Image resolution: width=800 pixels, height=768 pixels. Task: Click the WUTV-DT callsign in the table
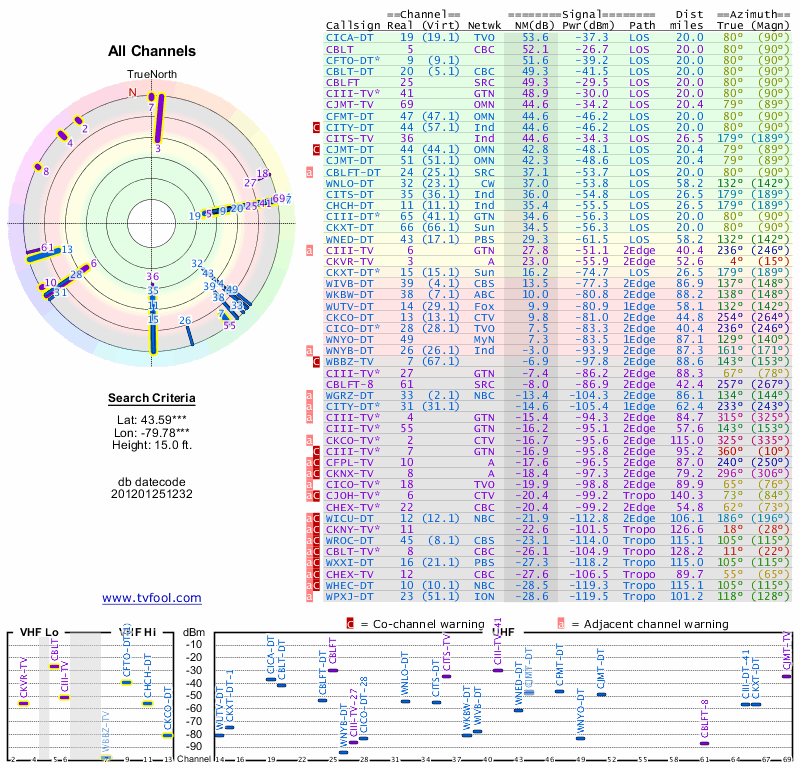(349, 306)
